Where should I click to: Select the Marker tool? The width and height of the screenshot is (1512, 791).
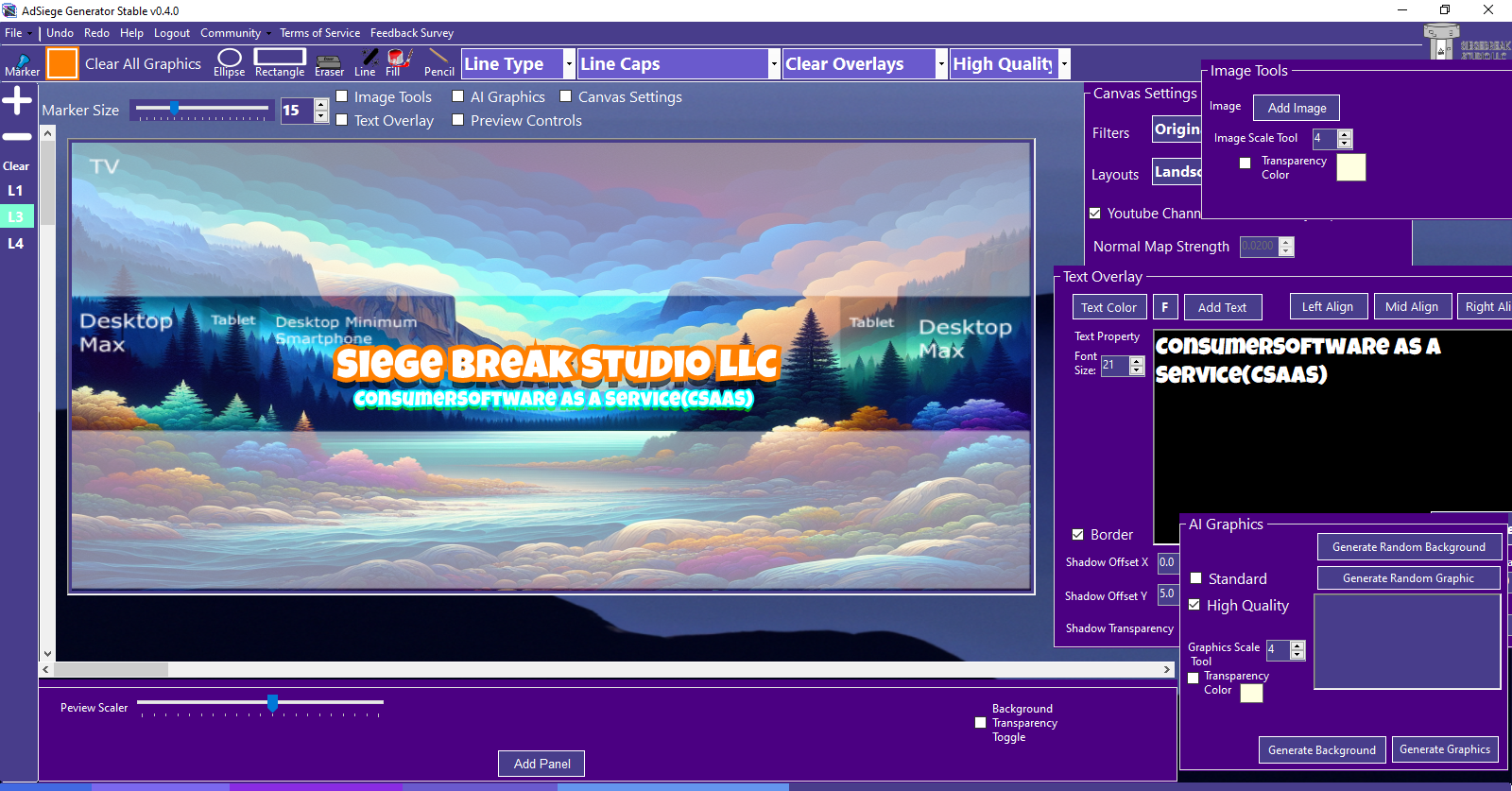click(x=22, y=64)
